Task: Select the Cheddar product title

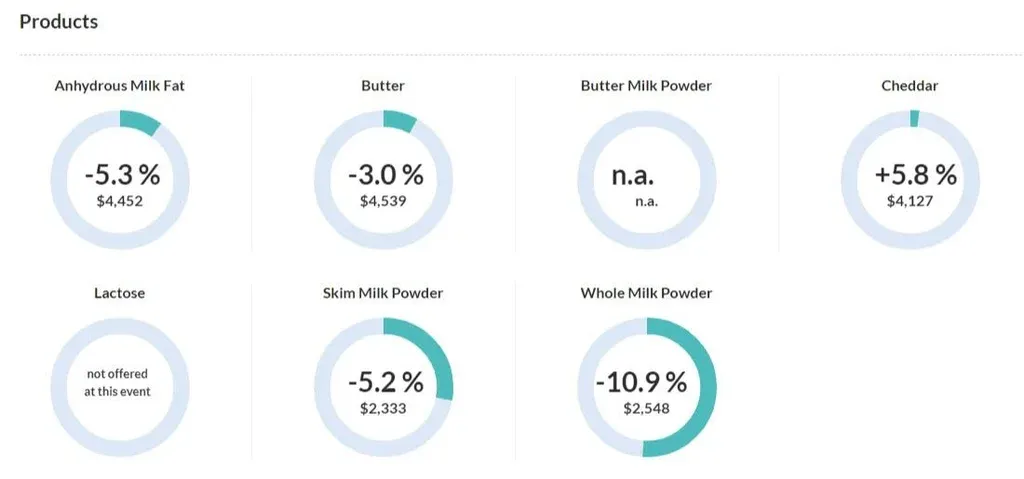Action: point(910,86)
